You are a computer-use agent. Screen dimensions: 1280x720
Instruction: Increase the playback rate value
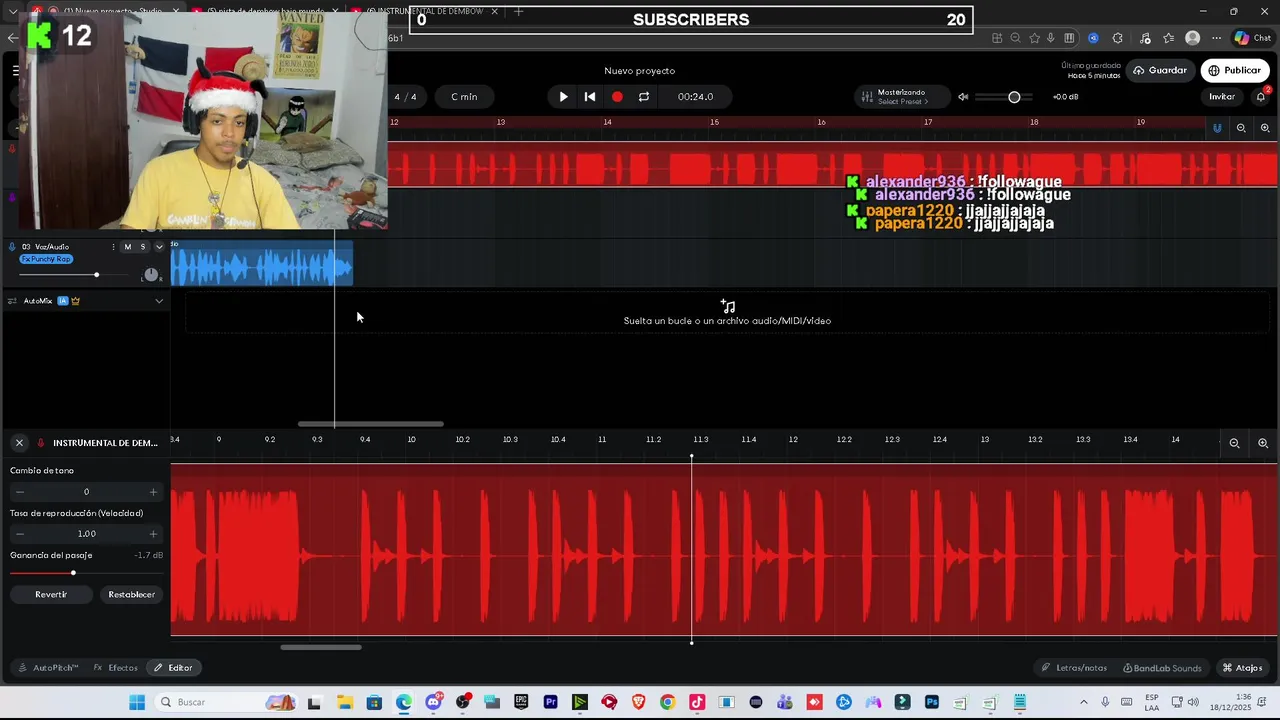click(x=153, y=534)
